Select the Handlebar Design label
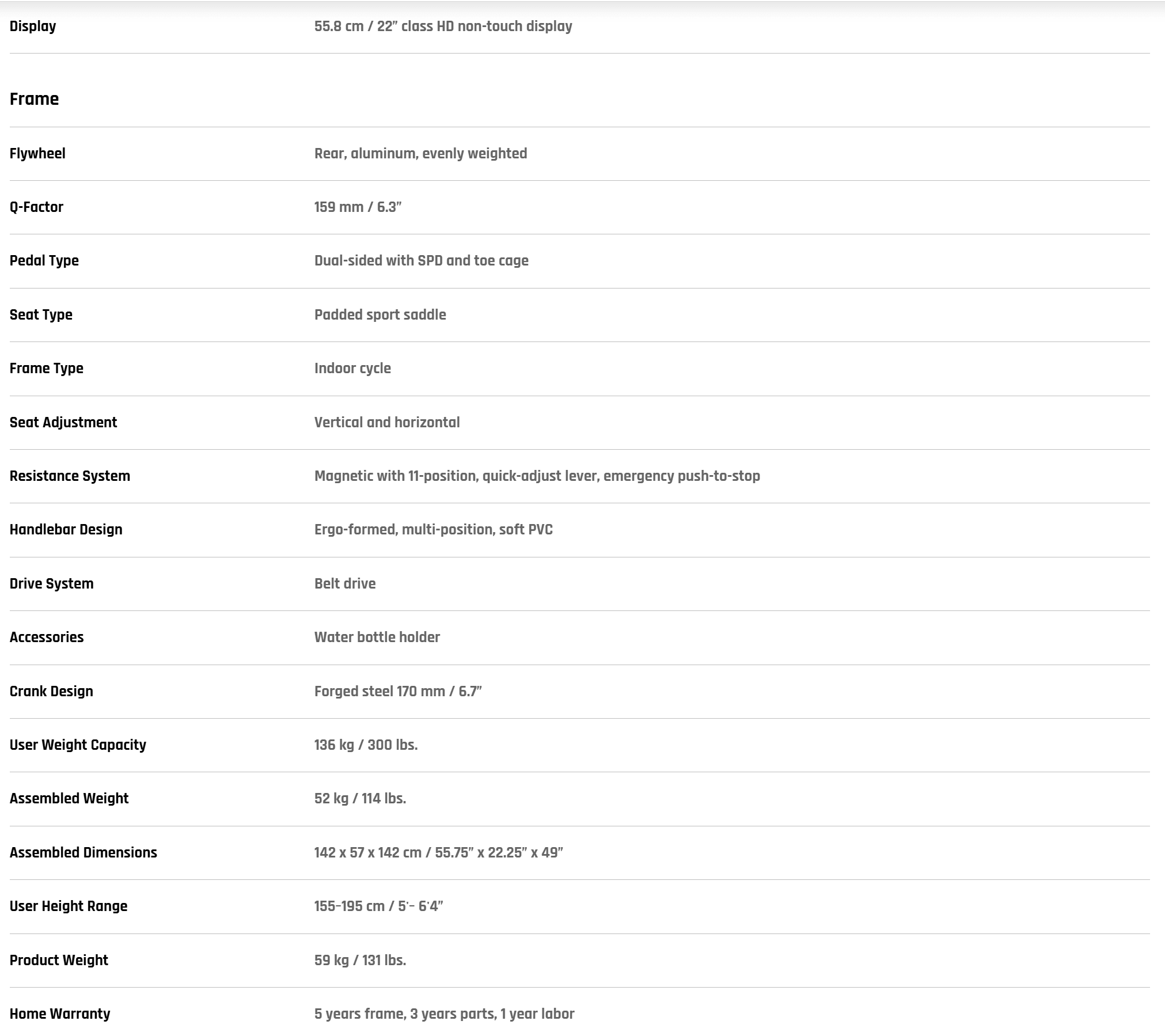 pos(66,530)
